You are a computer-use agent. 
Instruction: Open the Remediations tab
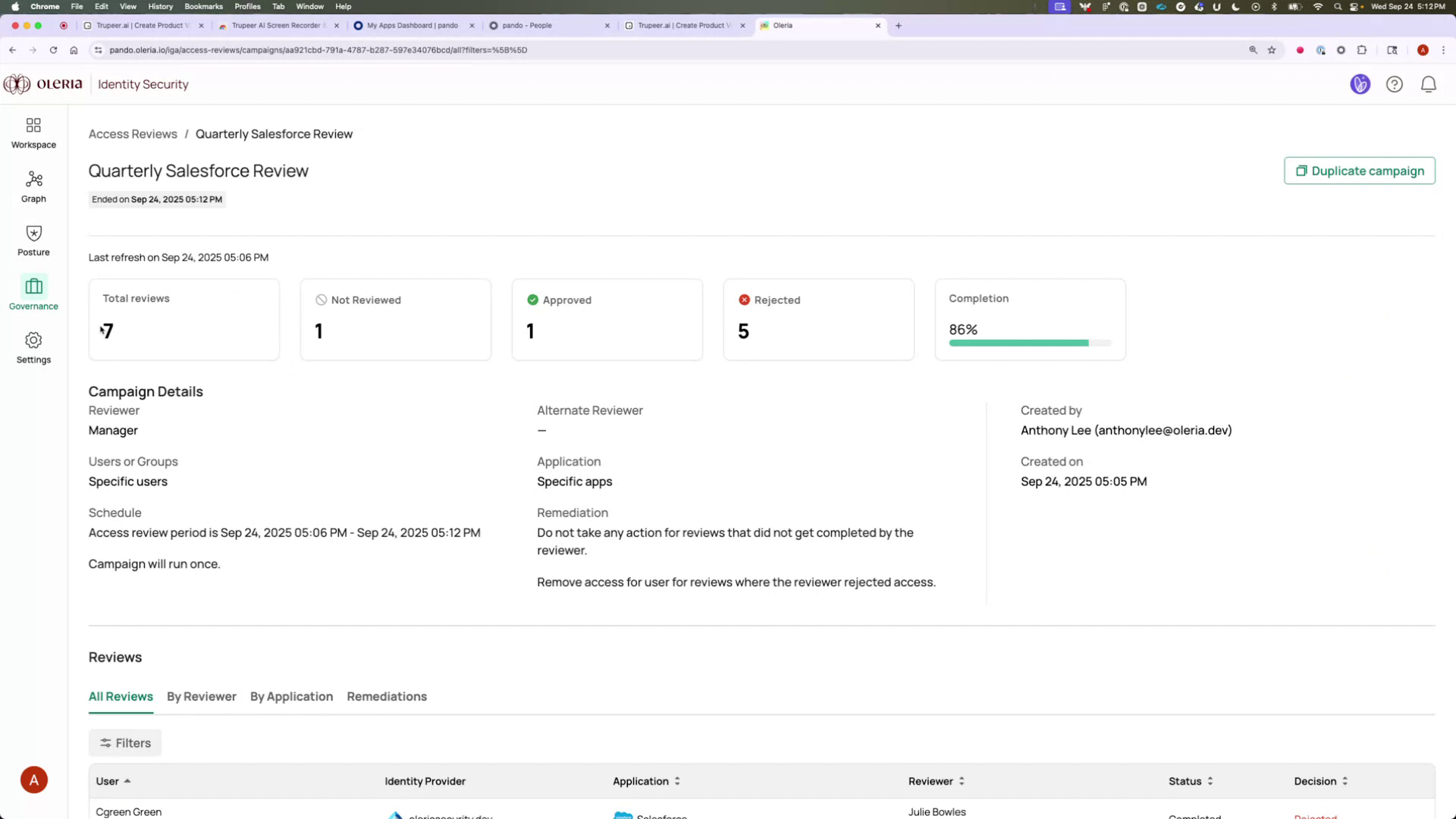tap(386, 696)
